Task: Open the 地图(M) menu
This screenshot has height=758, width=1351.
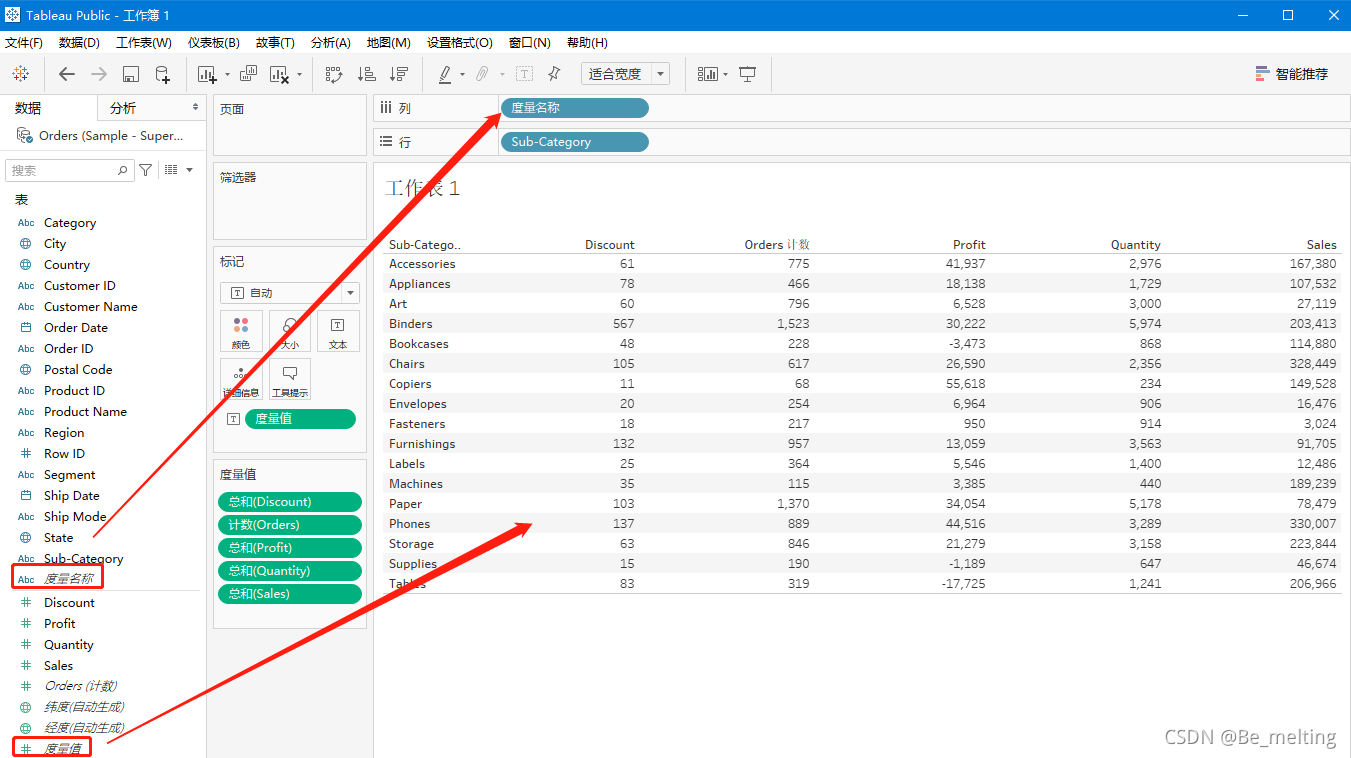Action: point(389,43)
